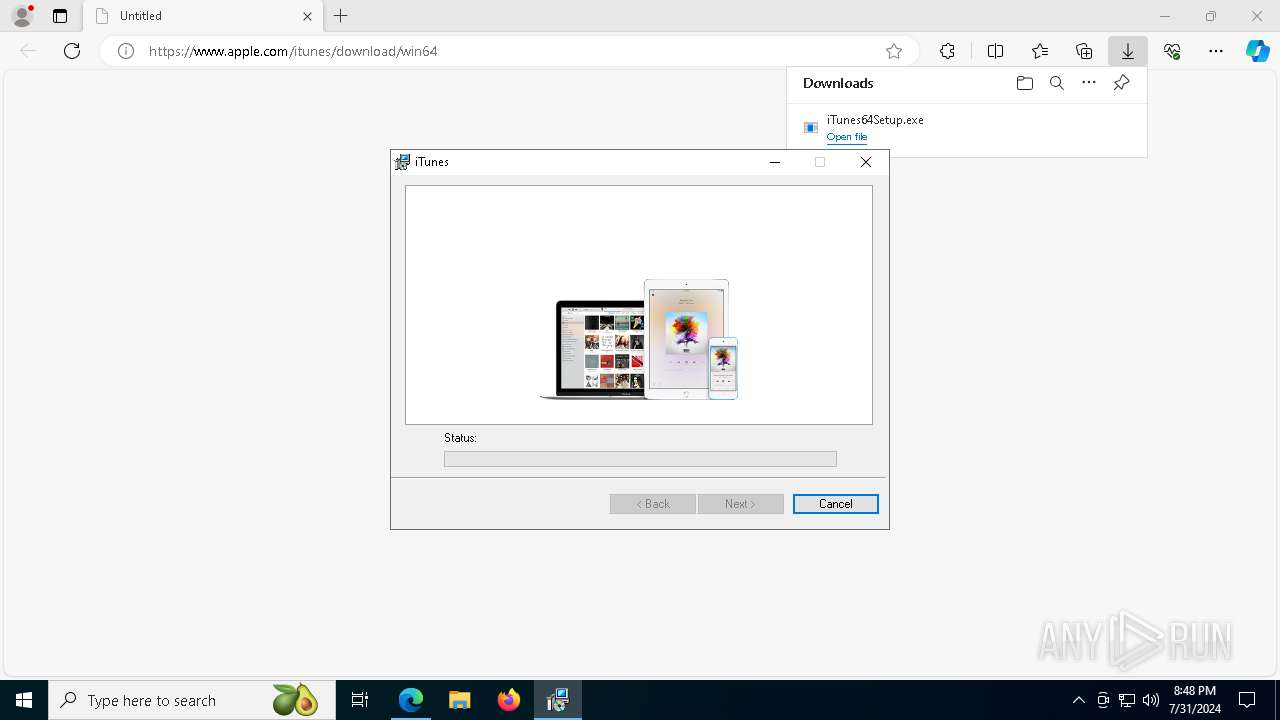Select iTunes64Setup.exe download entry

point(967,128)
